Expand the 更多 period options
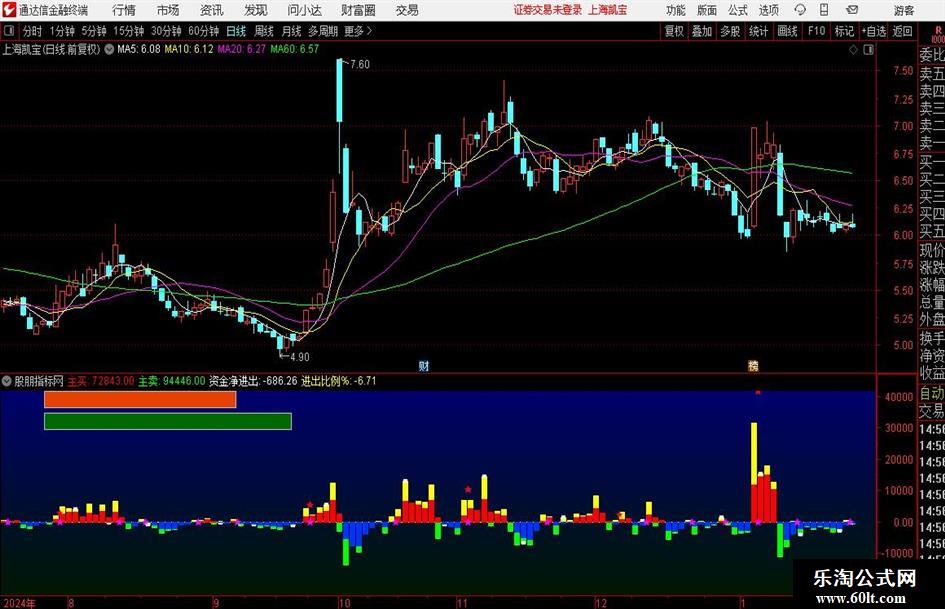The height and width of the screenshot is (609, 945). pyautogui.click(x=358, y=31)
